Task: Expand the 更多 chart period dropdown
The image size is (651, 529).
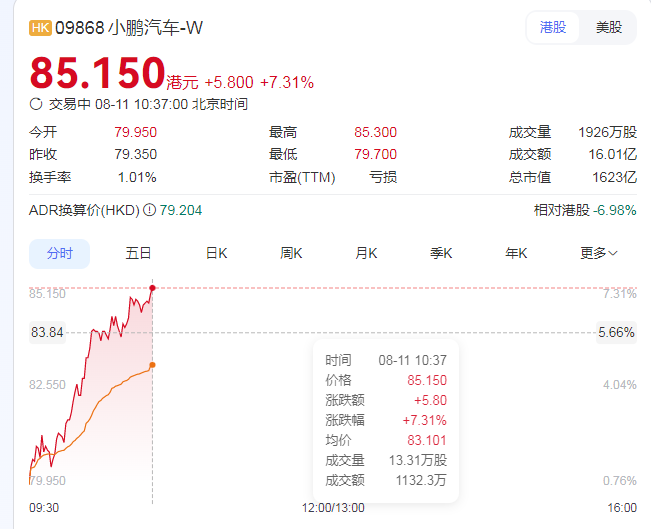Action: 599,253
